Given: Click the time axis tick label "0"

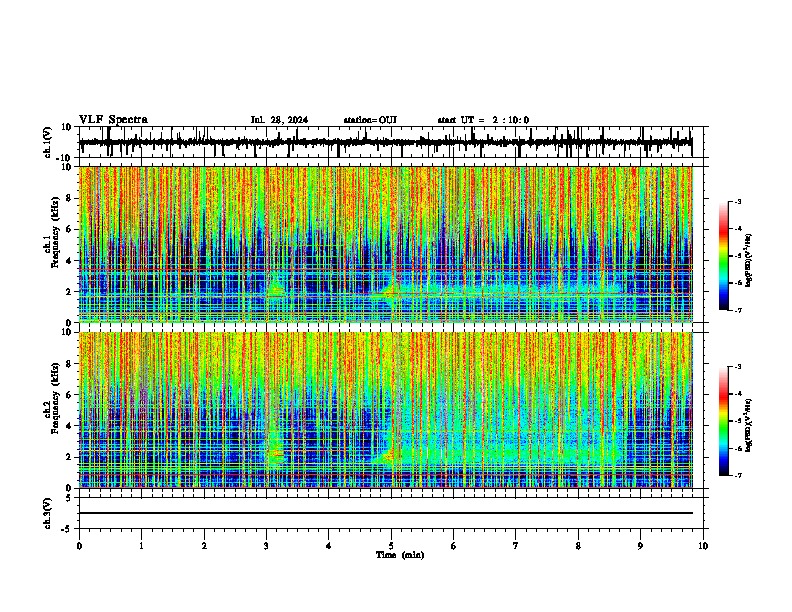Looking at the screenshot, I should [x=79, y=546].
